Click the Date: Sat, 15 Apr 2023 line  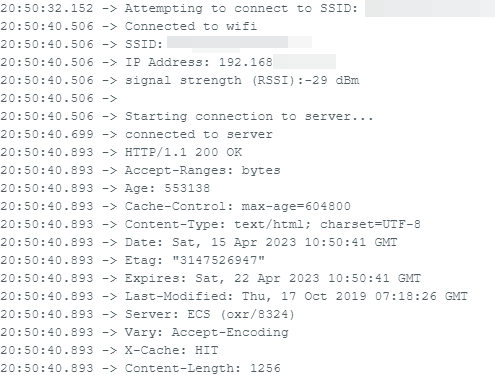pos(199,242)
